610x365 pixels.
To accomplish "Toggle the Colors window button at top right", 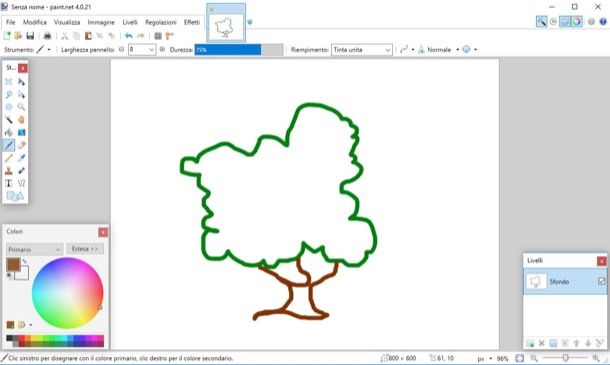I will click(577, 21).
